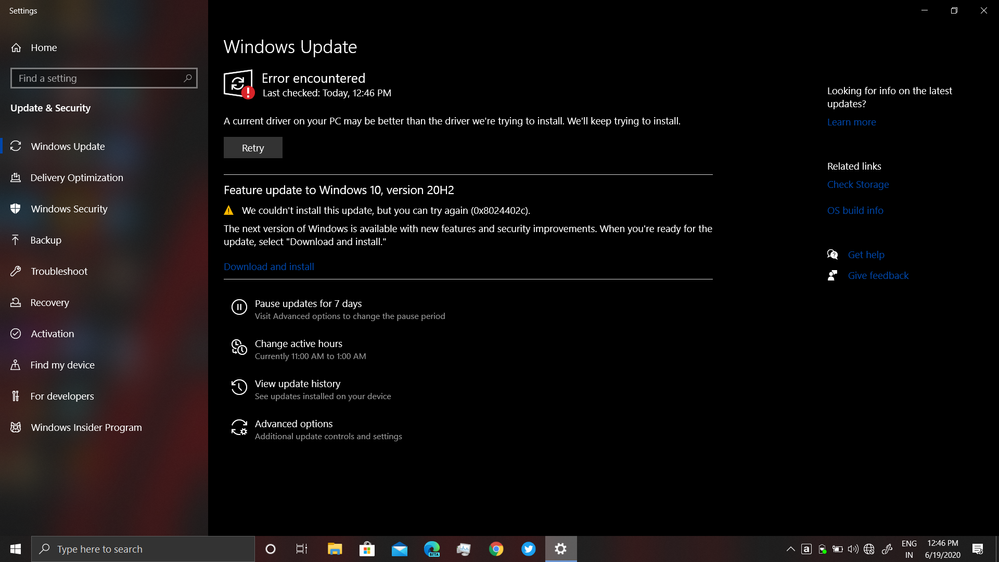Click the Find a setting search box
Viewport: 999px width, 562px height.
(104, 78)
